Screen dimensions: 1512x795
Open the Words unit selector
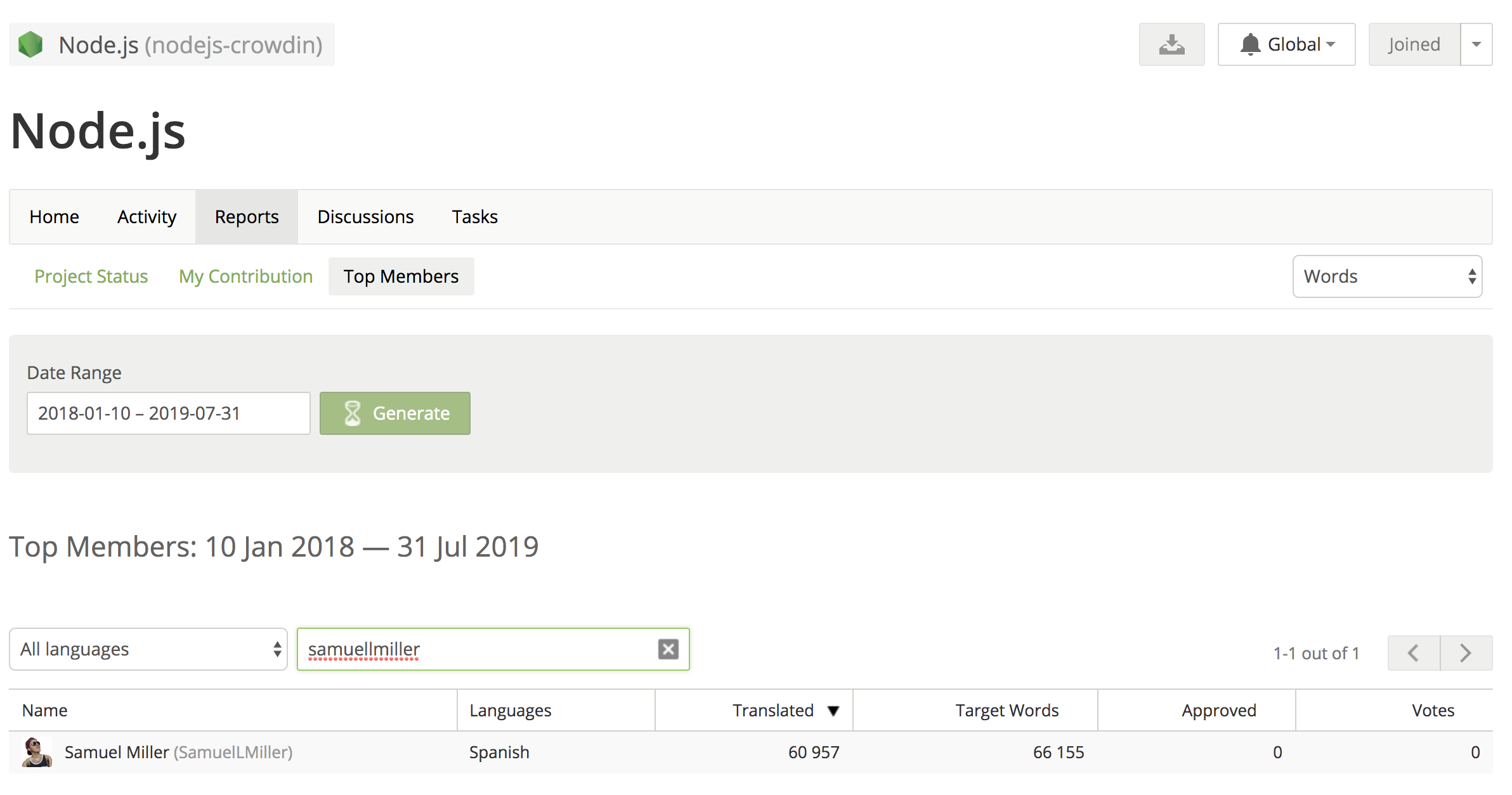(1386, 276)
